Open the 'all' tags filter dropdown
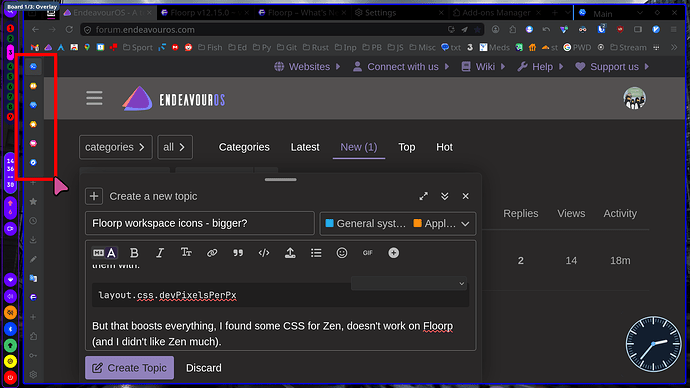Screen dimensions: 690x388 pyautogui.click(x=175, y=147)
